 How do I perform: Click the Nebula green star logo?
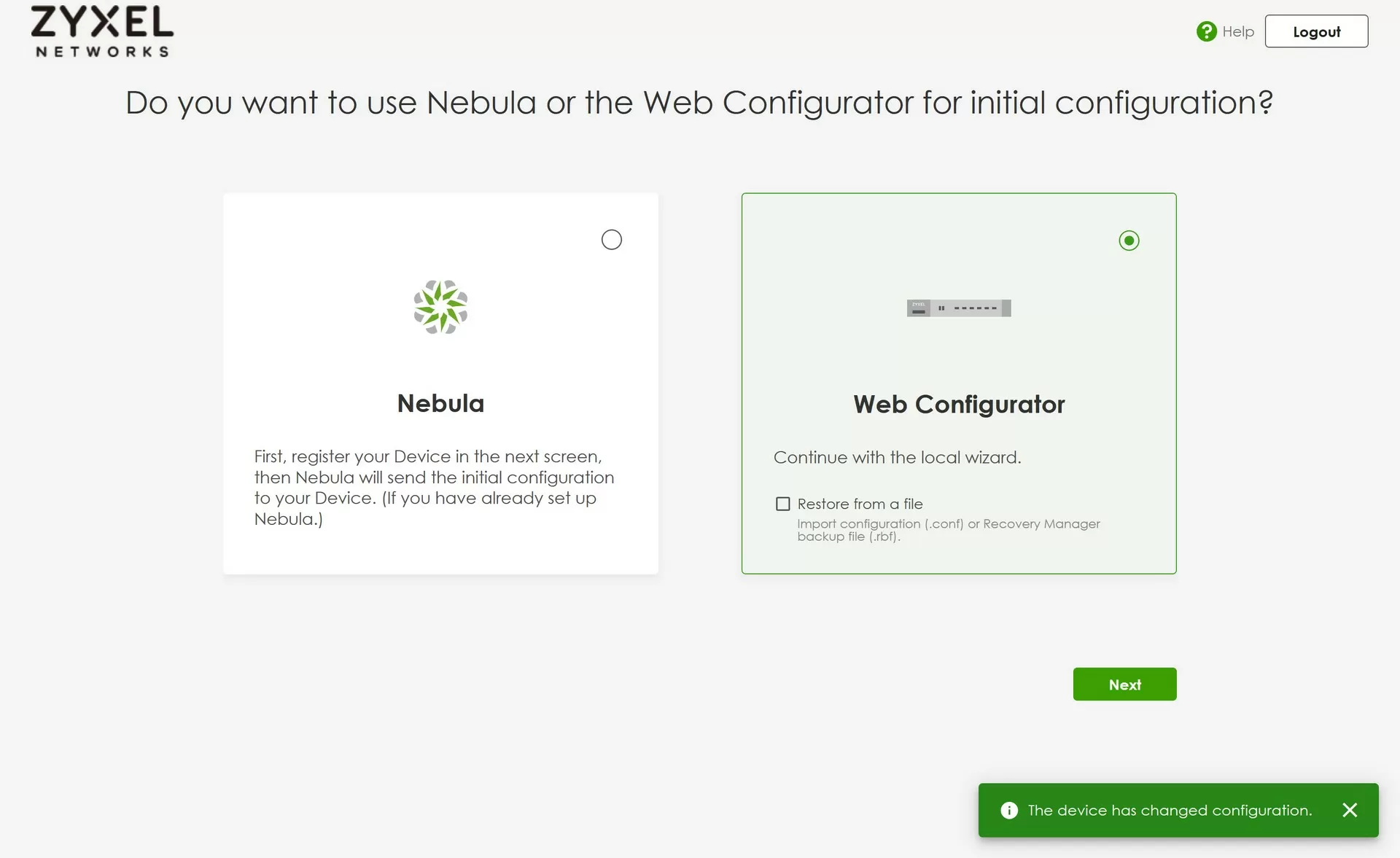point(440,307)
